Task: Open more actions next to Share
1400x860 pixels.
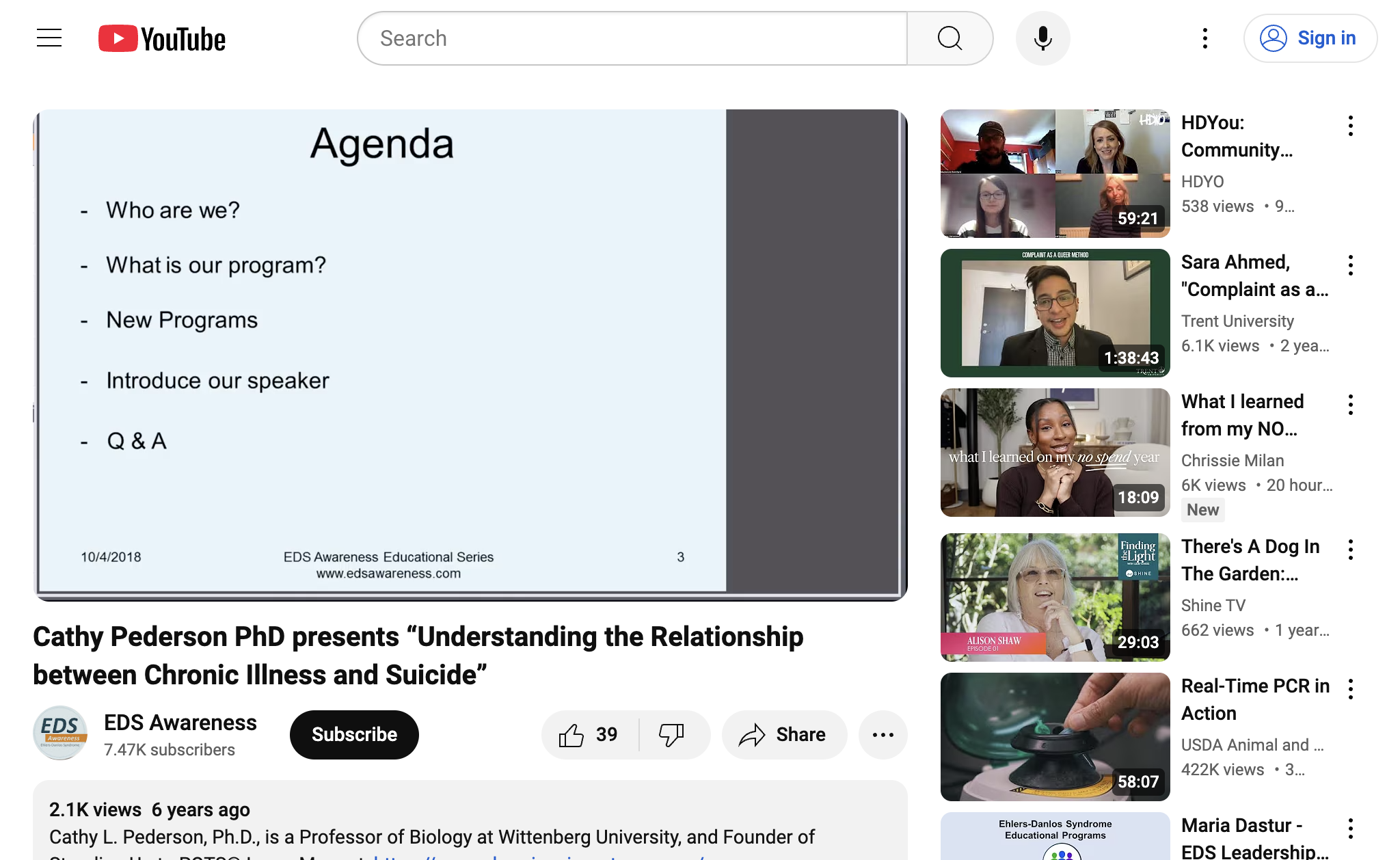Action: 883,735
